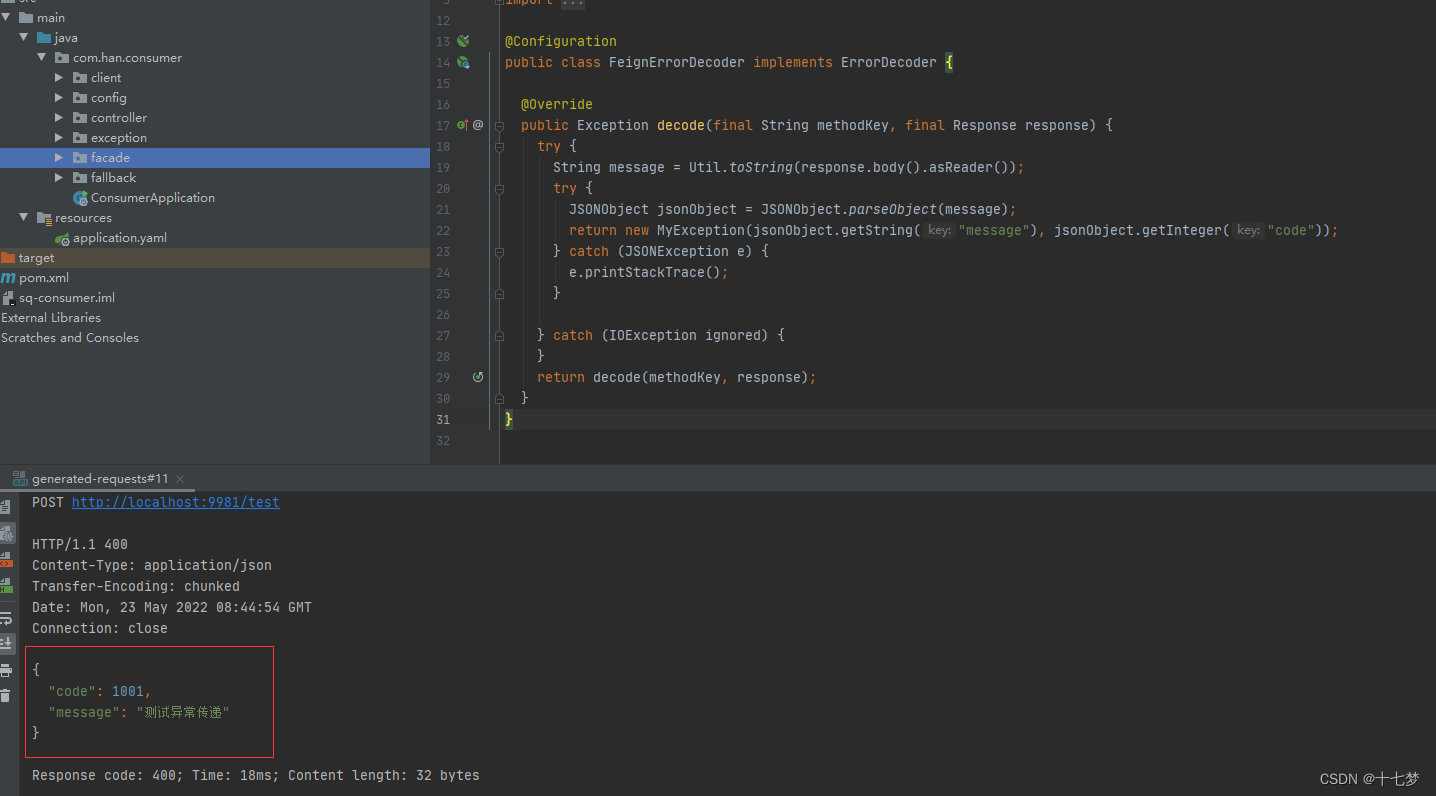Screen dimensions: 1436x796
Task: Select the ConsumerApplication file in tree
Action: [153, 198]
